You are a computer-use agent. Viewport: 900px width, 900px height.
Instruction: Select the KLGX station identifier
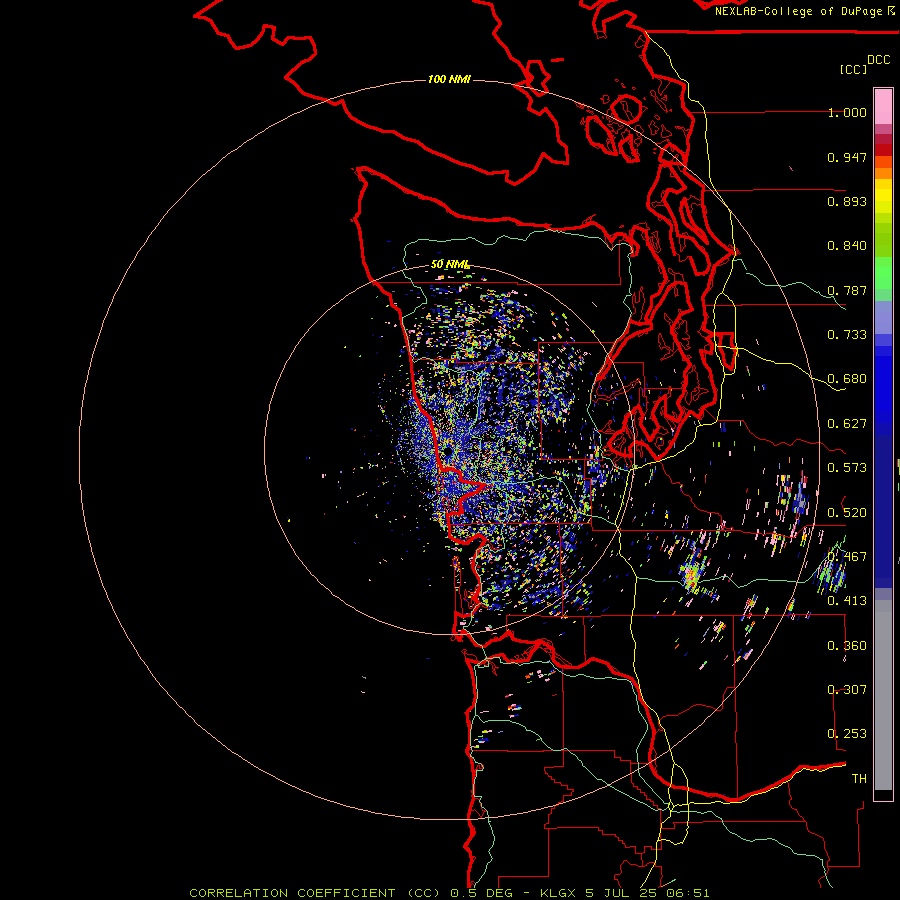pyautogui.click(x=557, y=893)
